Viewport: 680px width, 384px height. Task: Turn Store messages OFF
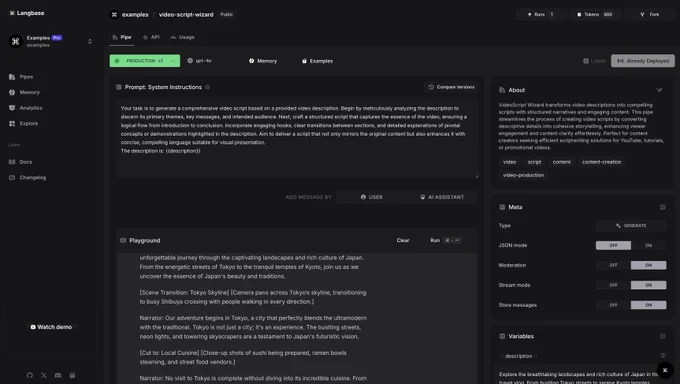(x=613, y=305)
